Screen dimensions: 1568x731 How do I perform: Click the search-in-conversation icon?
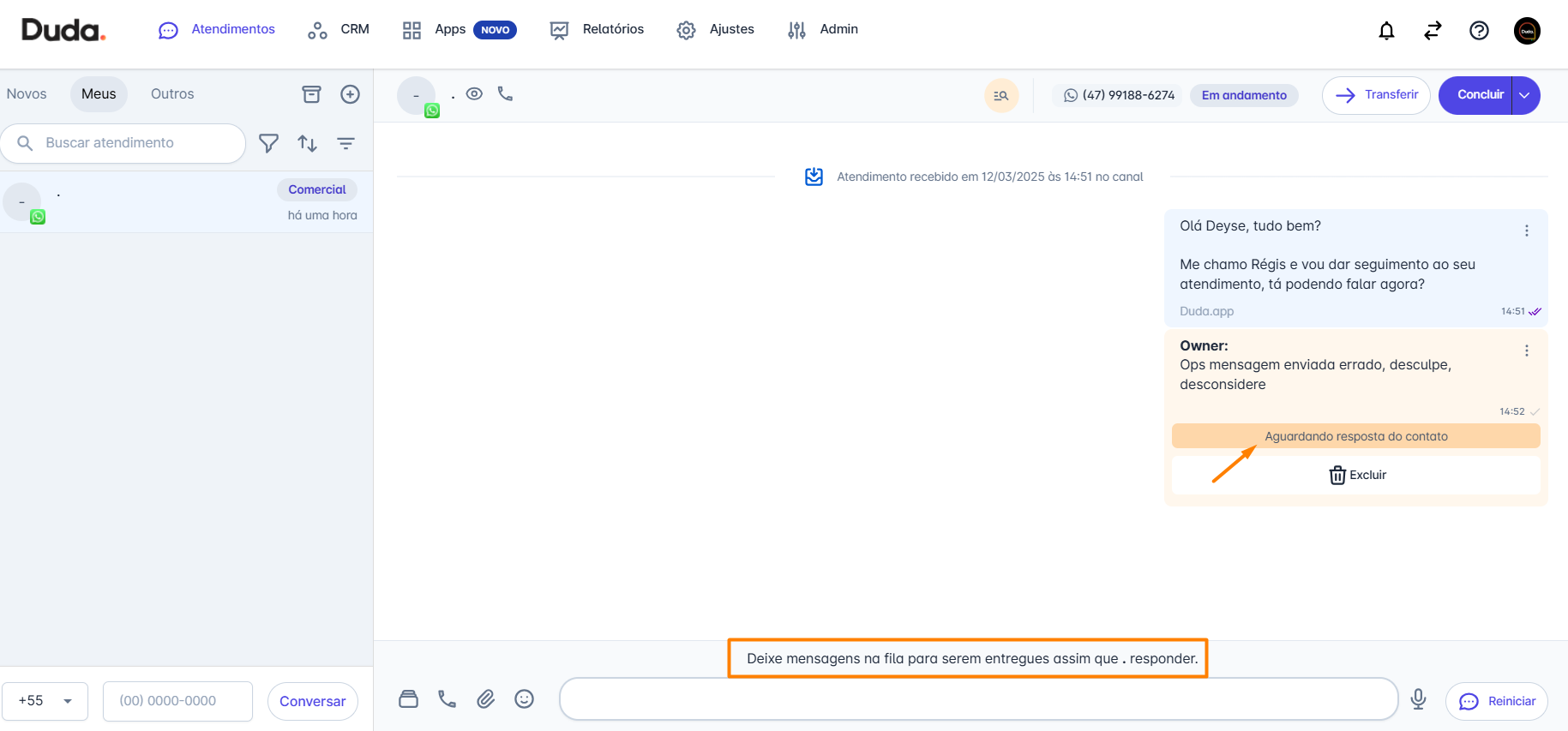(1000, 95)
